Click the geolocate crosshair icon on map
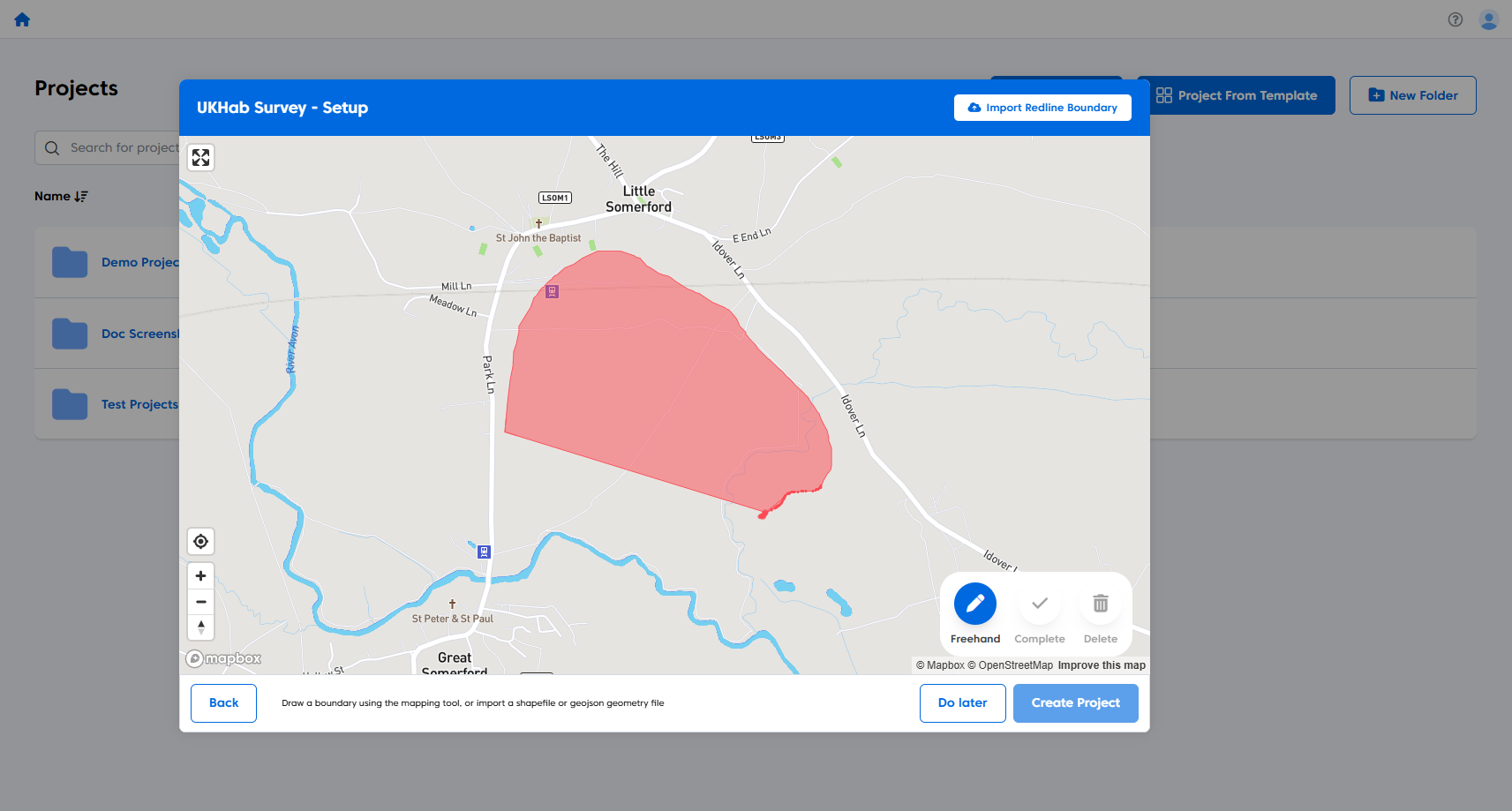Image resolution: width=1512 pixels, height=811 pixels. pos(200,541)
